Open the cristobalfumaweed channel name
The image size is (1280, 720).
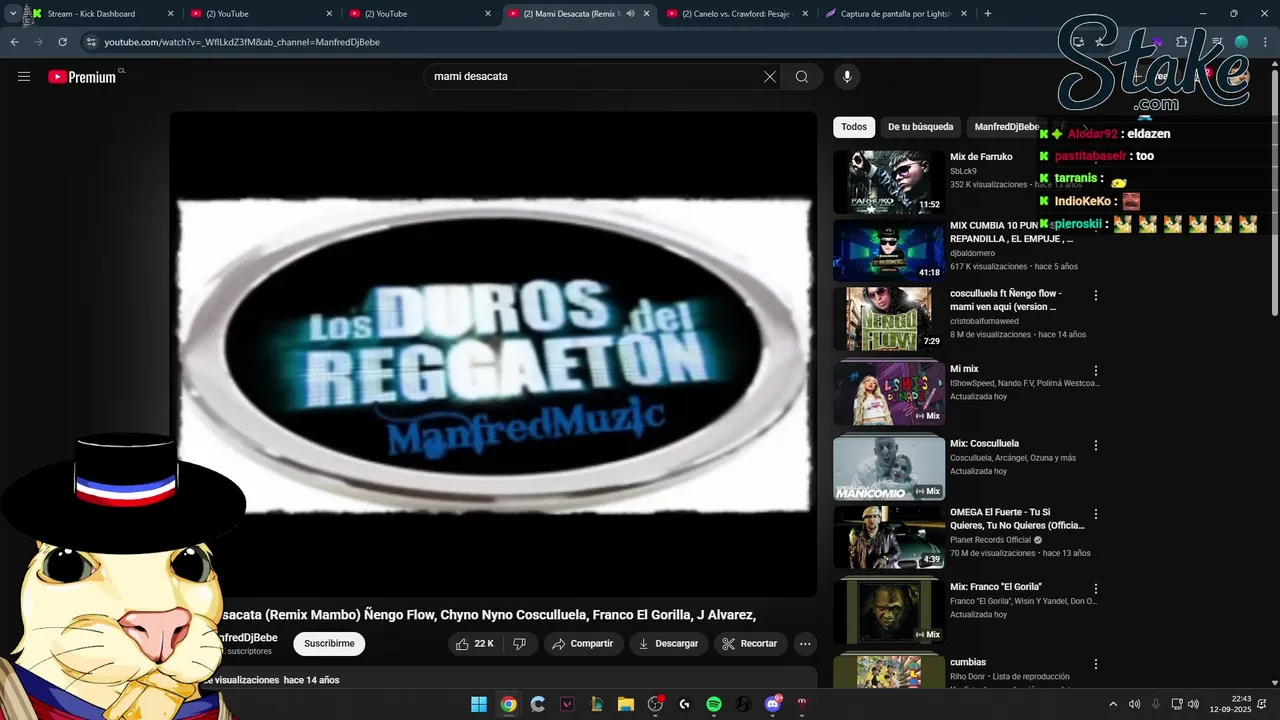(x=984, y=321)
